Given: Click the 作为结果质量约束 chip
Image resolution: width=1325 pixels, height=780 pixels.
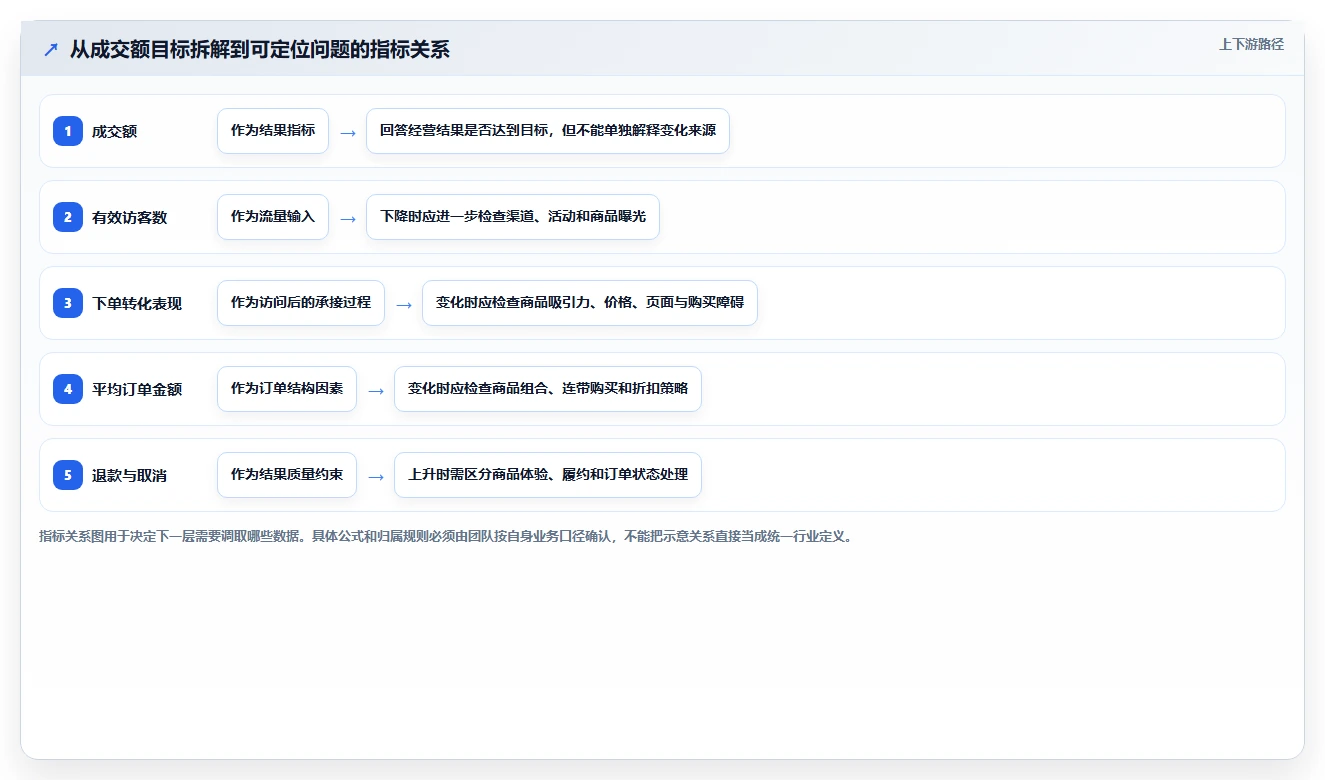Looking at the screenshot, I should coord(287,475).
